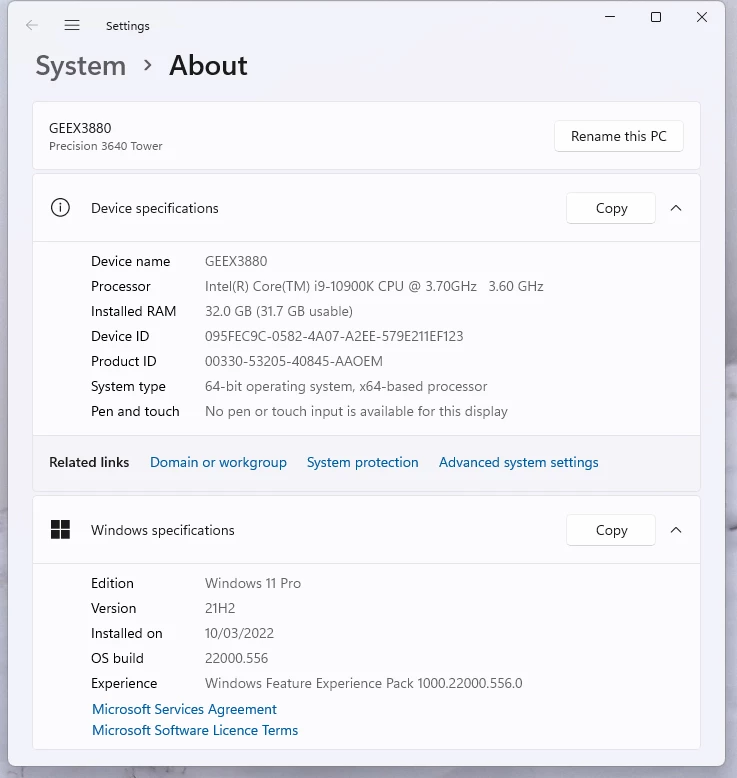The width and height of the screenshot is (737, 778).
Task: Go back with the back arrow
Action: tap(32, 25)
